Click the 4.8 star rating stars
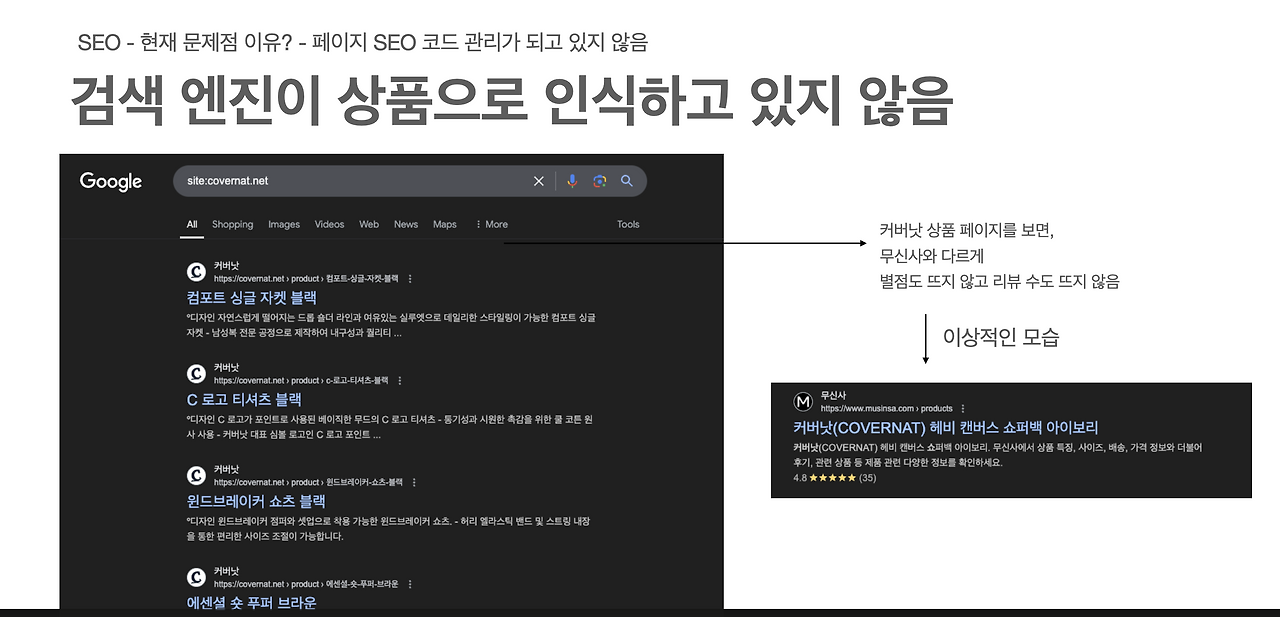This screenshot has height=617, width=1280. pos(832,478)
